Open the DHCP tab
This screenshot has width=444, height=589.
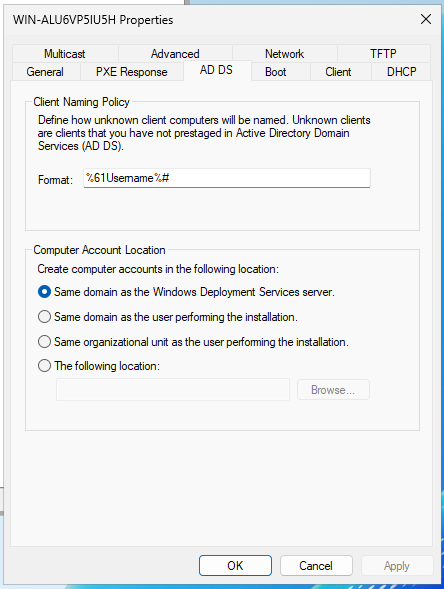click(x=402, y=72)
